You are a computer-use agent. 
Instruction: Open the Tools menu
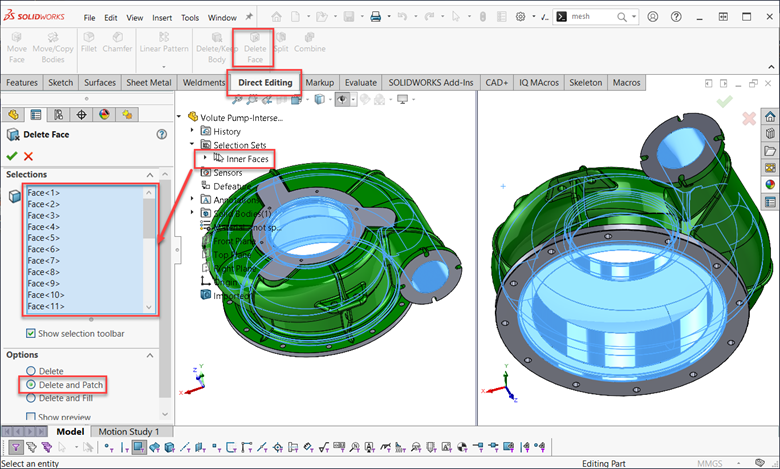click(x=190, y=18)
